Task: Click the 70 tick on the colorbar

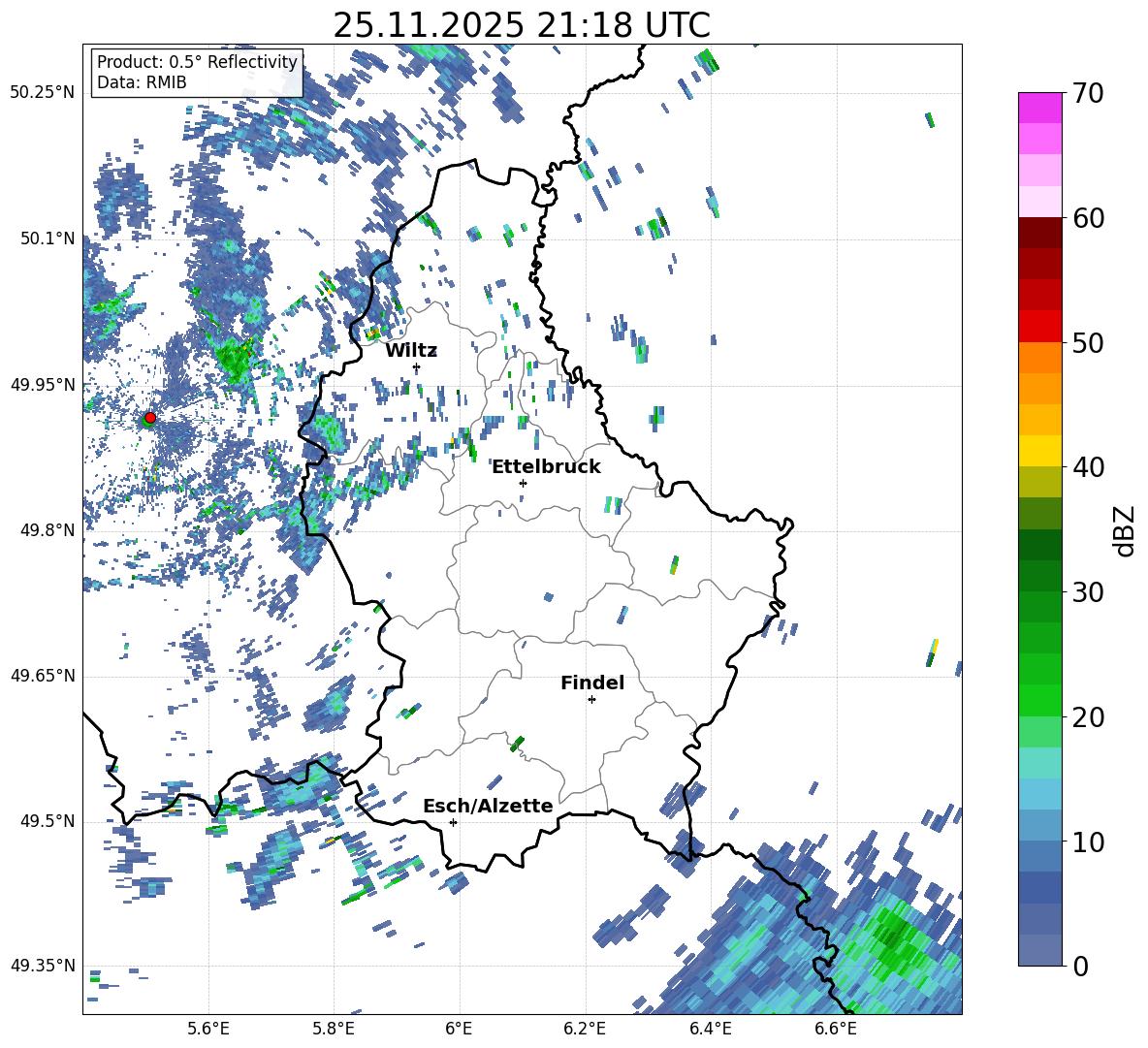Action: click(1088, 93)
